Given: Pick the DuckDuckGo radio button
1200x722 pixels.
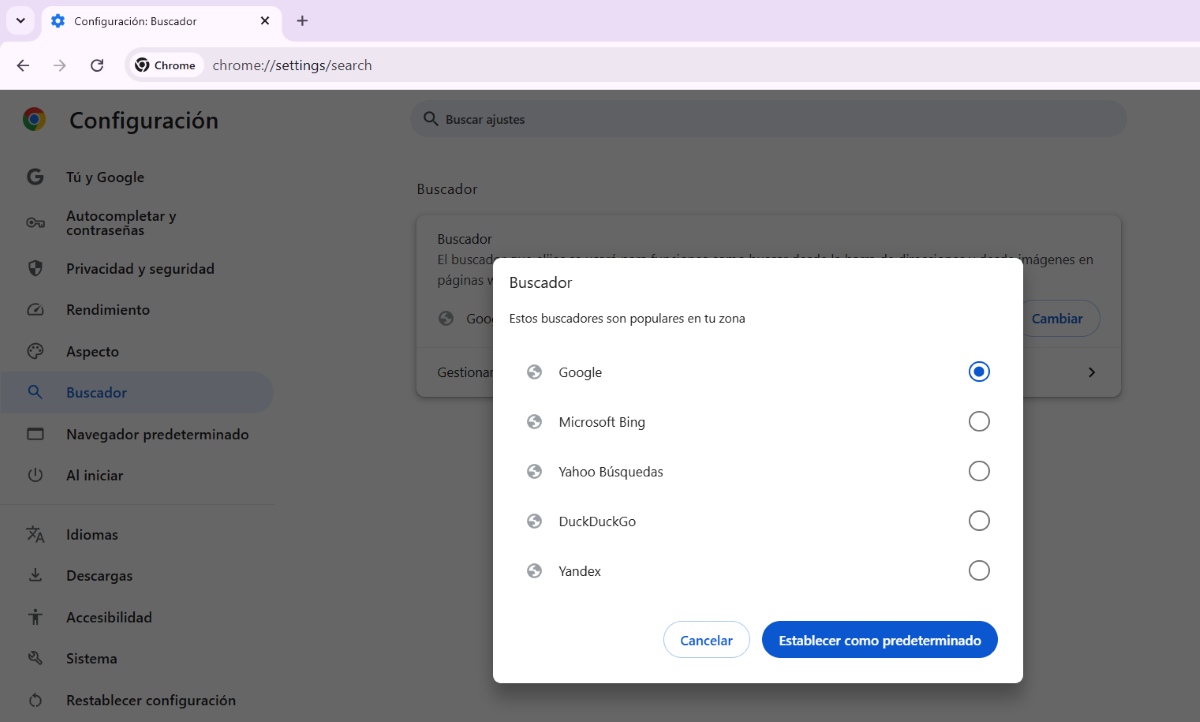Looking at the screenshot, I should [979, 521].
